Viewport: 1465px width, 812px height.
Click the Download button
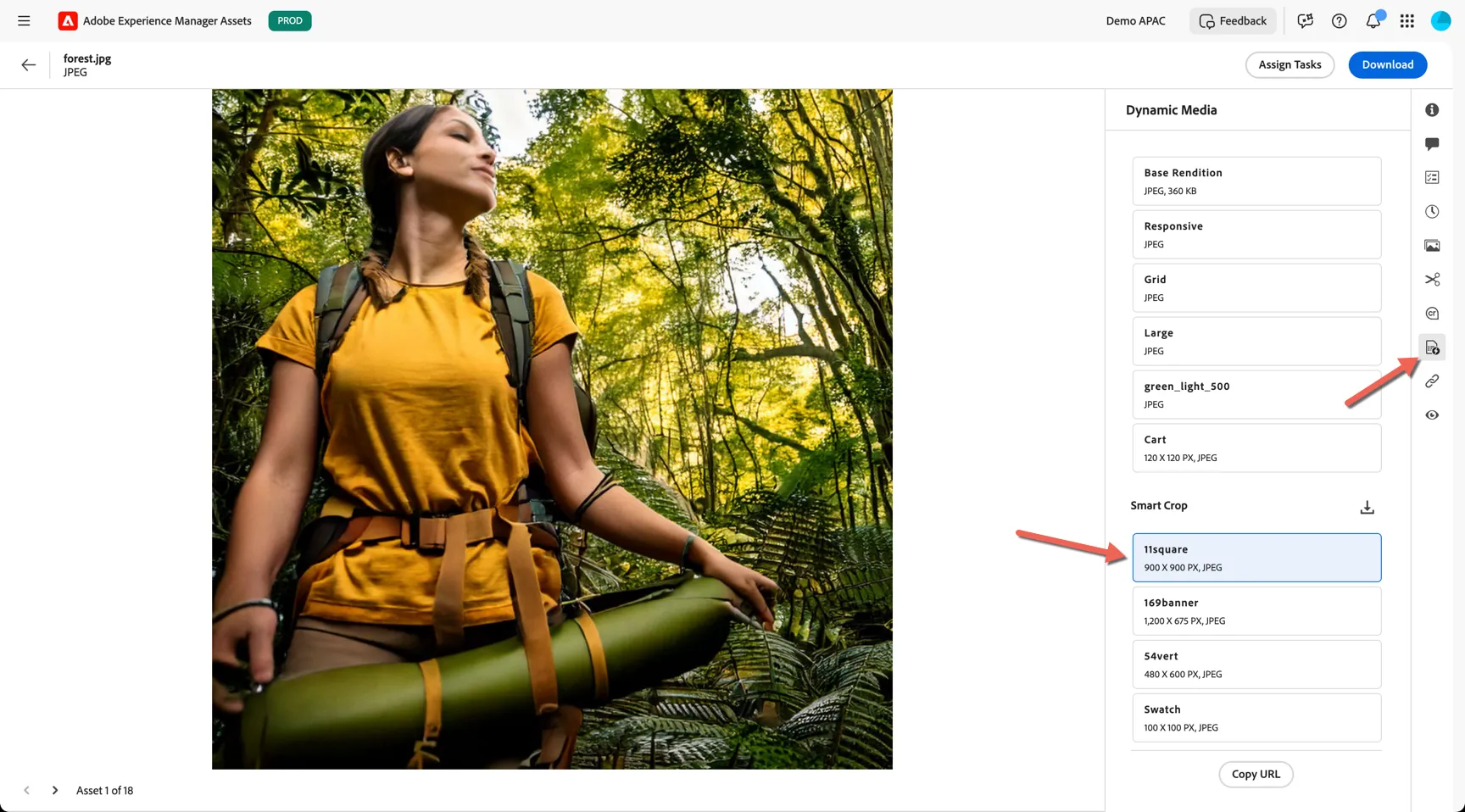(1387, 65)
